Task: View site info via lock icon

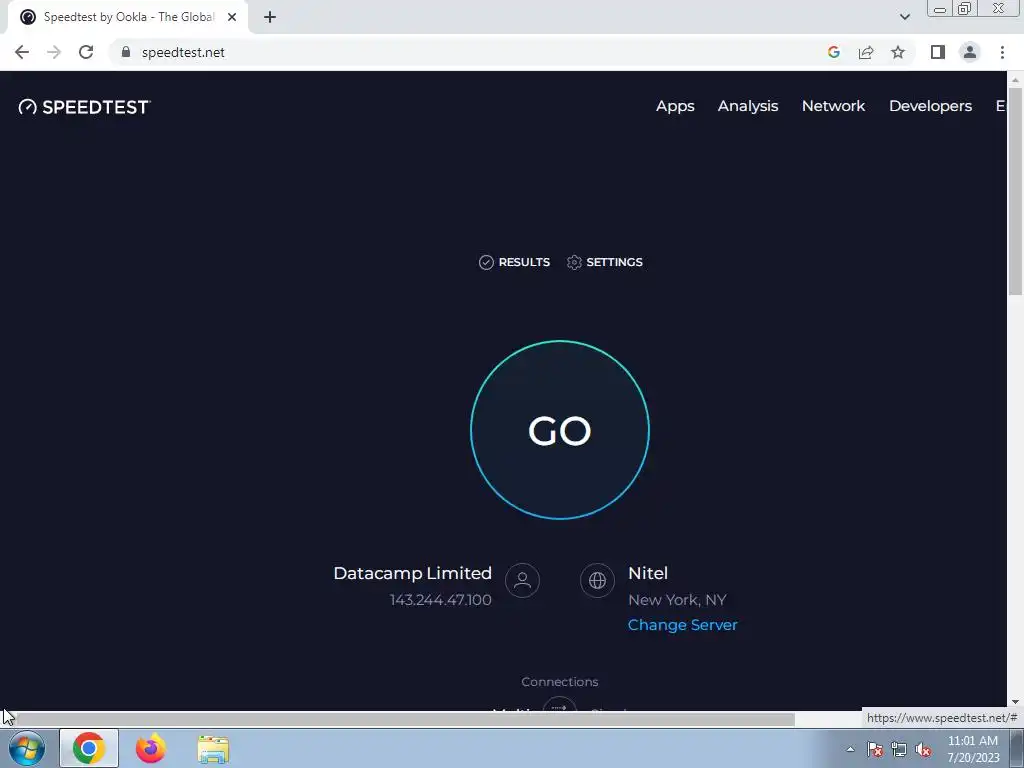Action: pyautogui.click(x=126, y=52)
